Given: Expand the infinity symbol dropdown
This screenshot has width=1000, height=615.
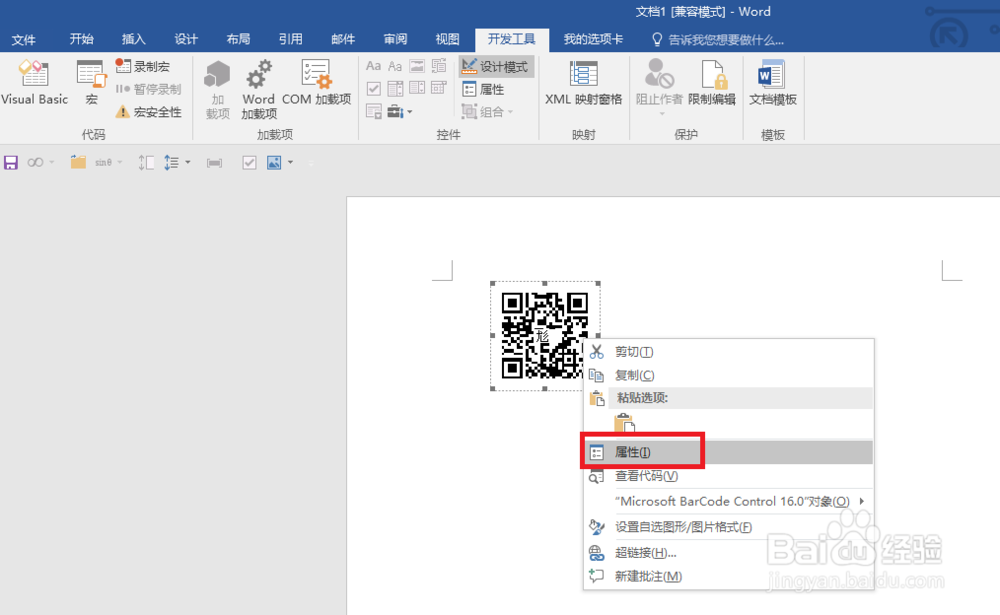Looking at the screenshot, I should (52, 163).
